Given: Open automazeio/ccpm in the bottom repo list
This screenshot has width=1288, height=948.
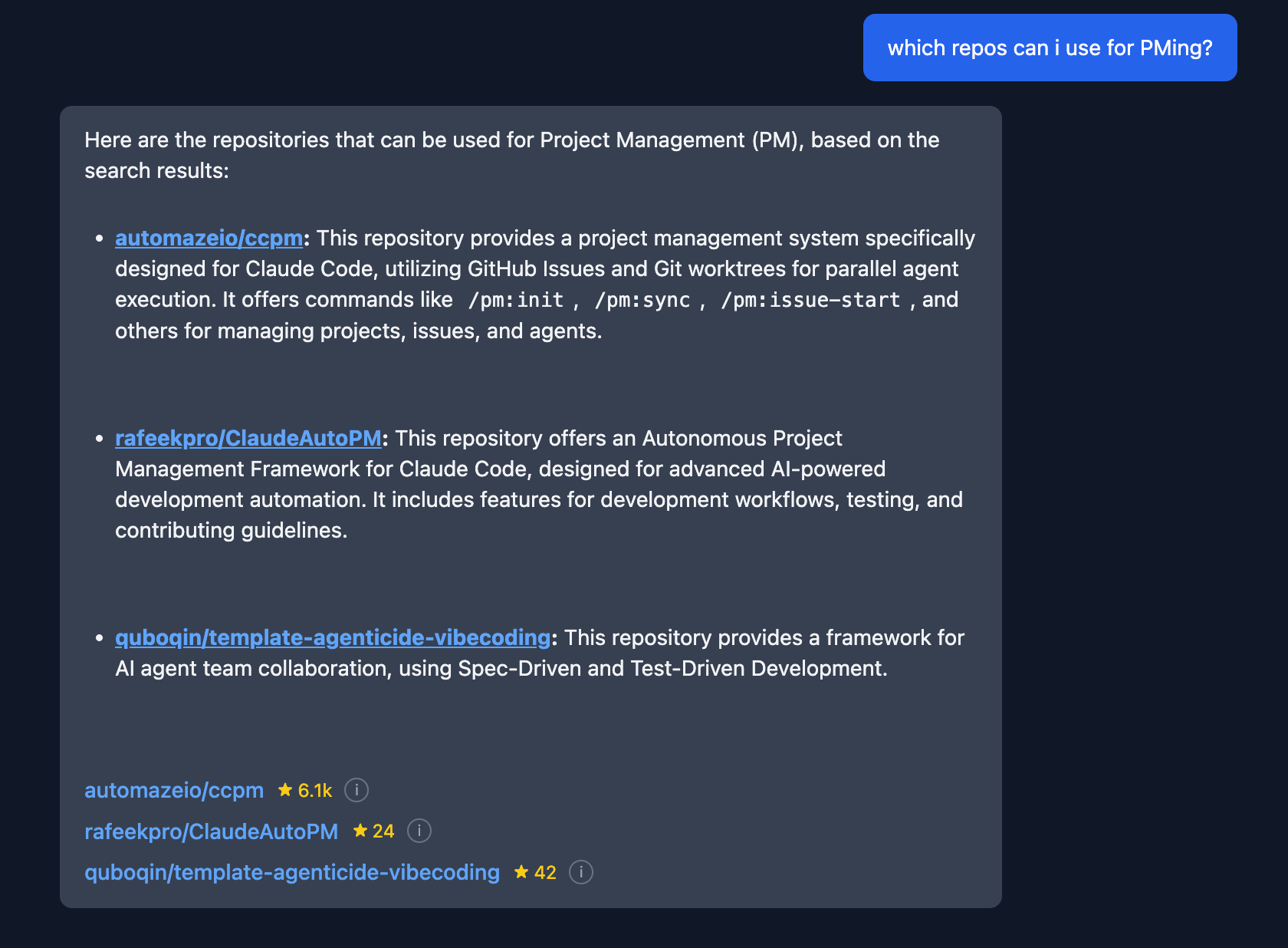Looking at the screenshot, I should click(174, 790).
